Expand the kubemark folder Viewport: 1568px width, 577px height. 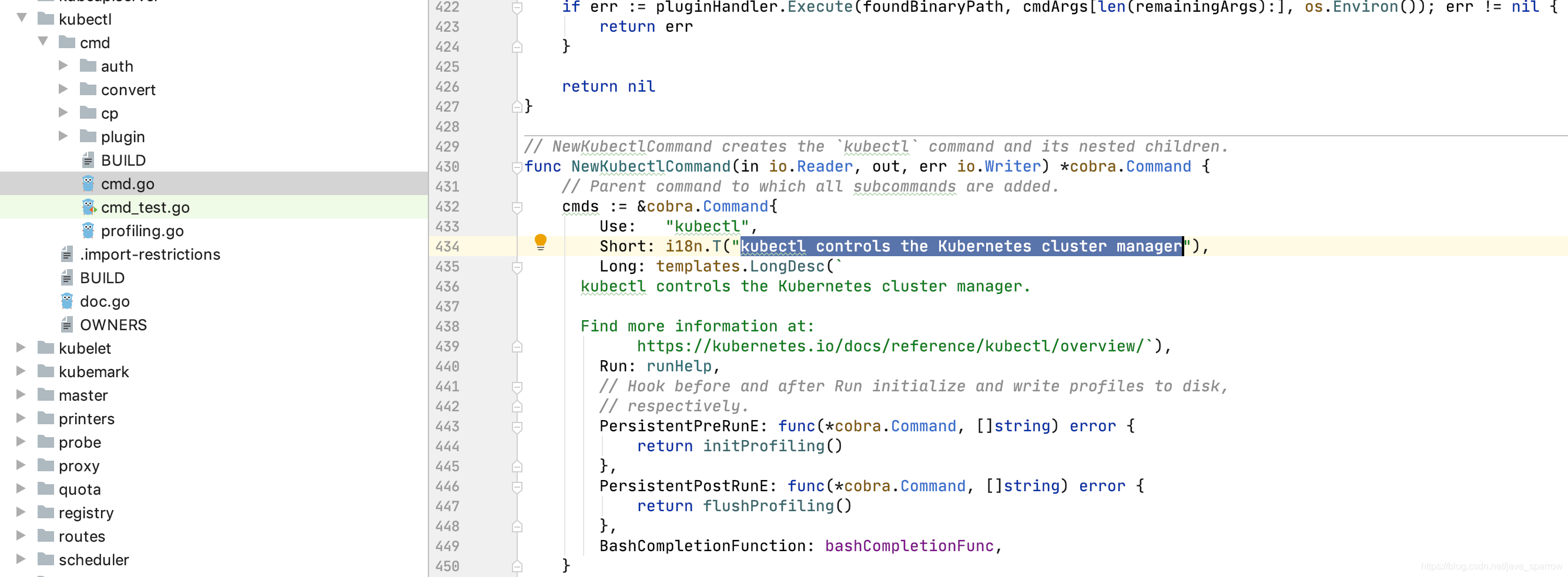[x=21, y=371]
